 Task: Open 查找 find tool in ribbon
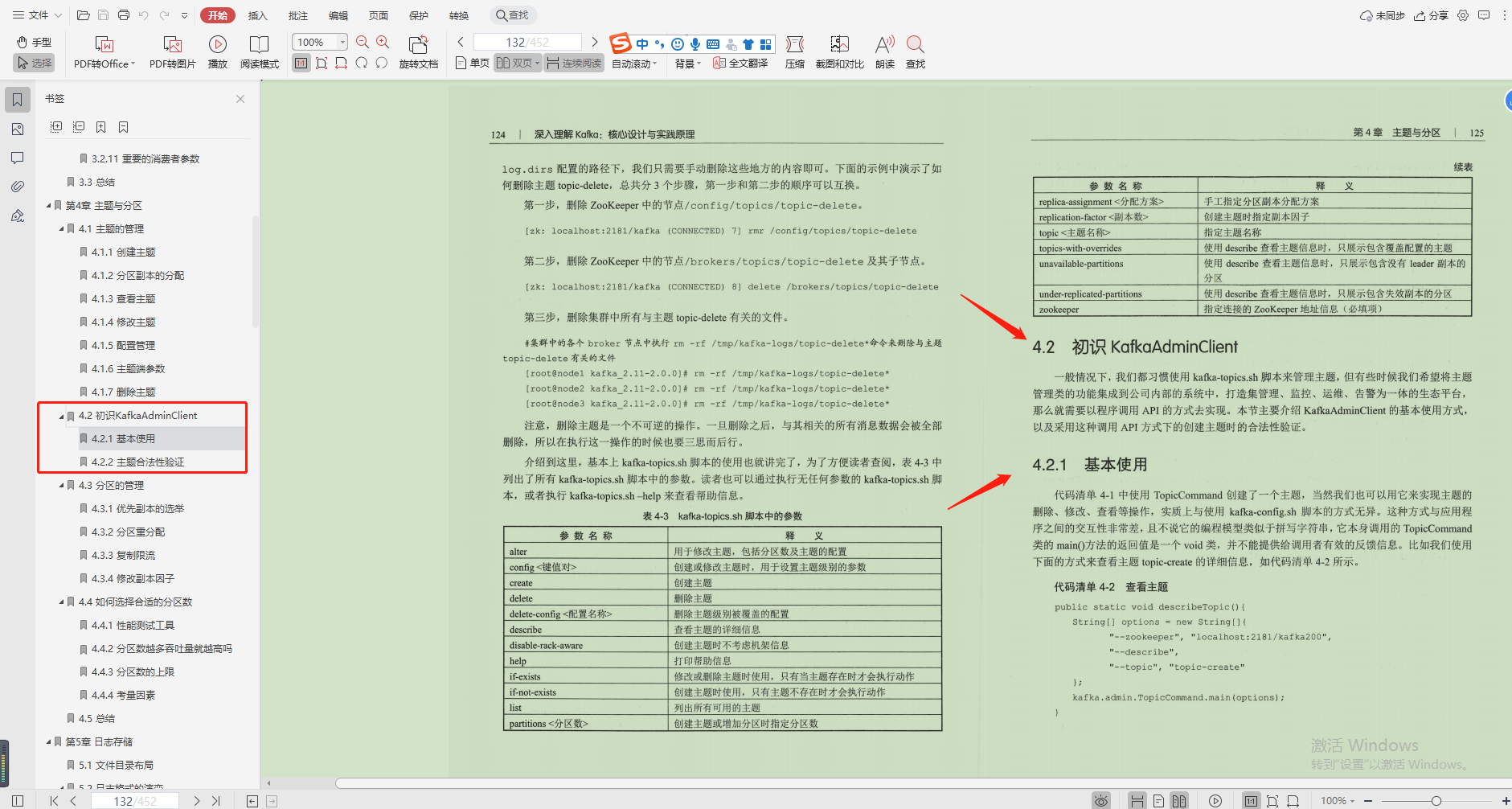tap(915, 52)
